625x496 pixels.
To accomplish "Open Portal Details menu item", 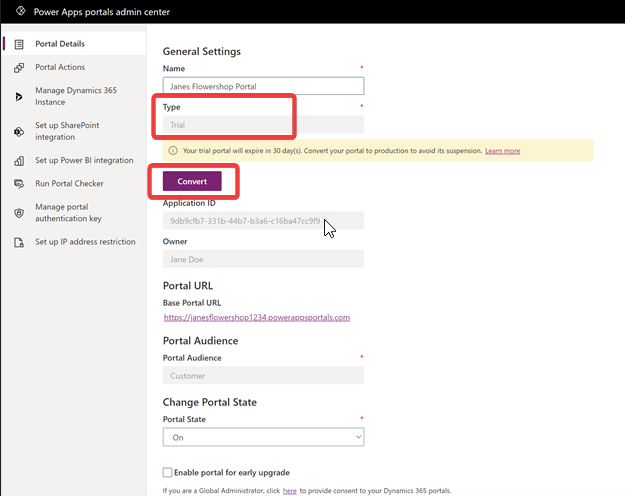I will tap(60, 44).
